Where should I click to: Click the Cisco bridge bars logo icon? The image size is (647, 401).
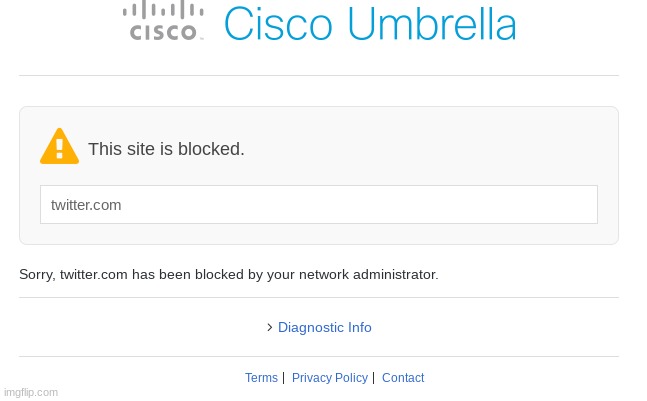[x=163, y=9]
